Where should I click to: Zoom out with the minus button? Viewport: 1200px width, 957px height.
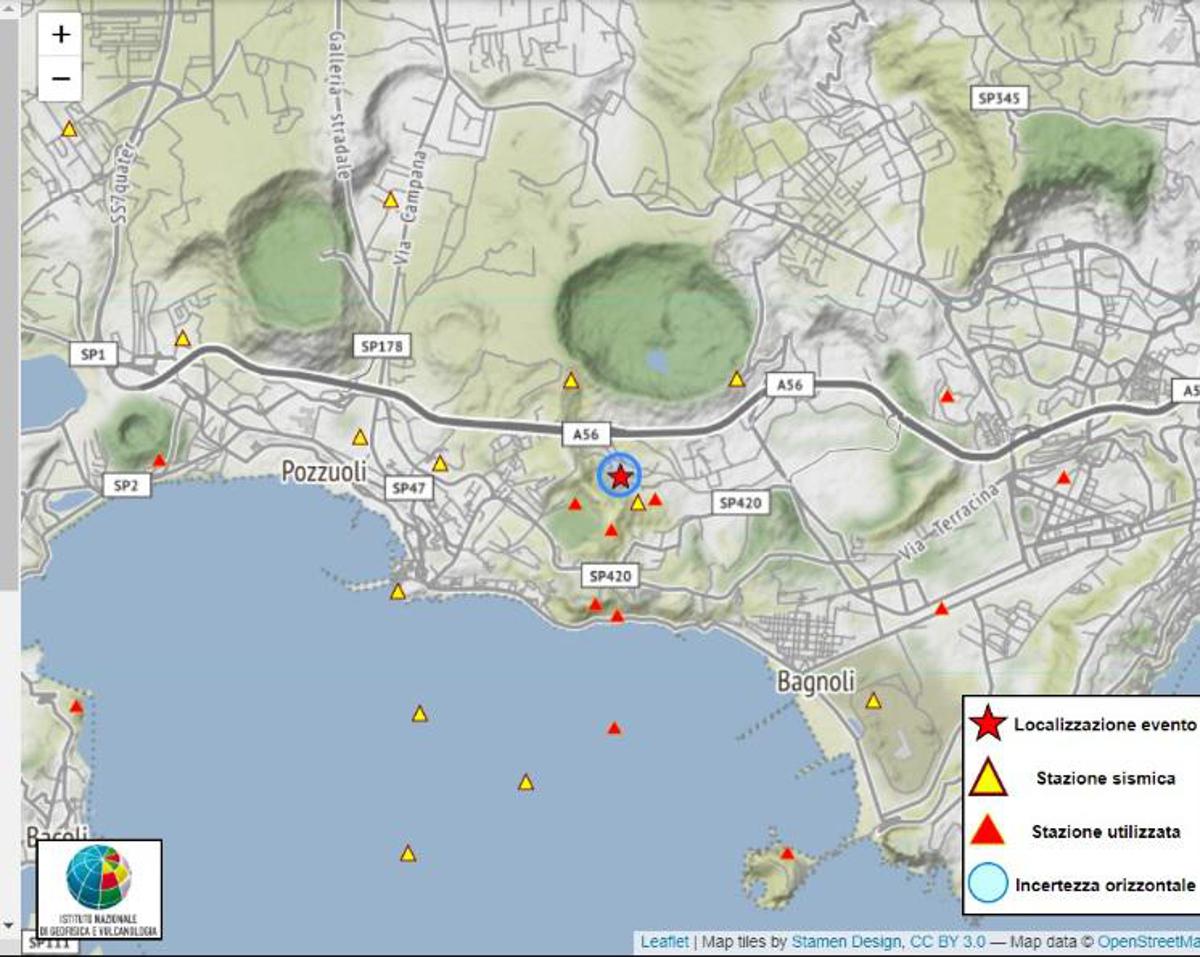(x=61, y=78)
